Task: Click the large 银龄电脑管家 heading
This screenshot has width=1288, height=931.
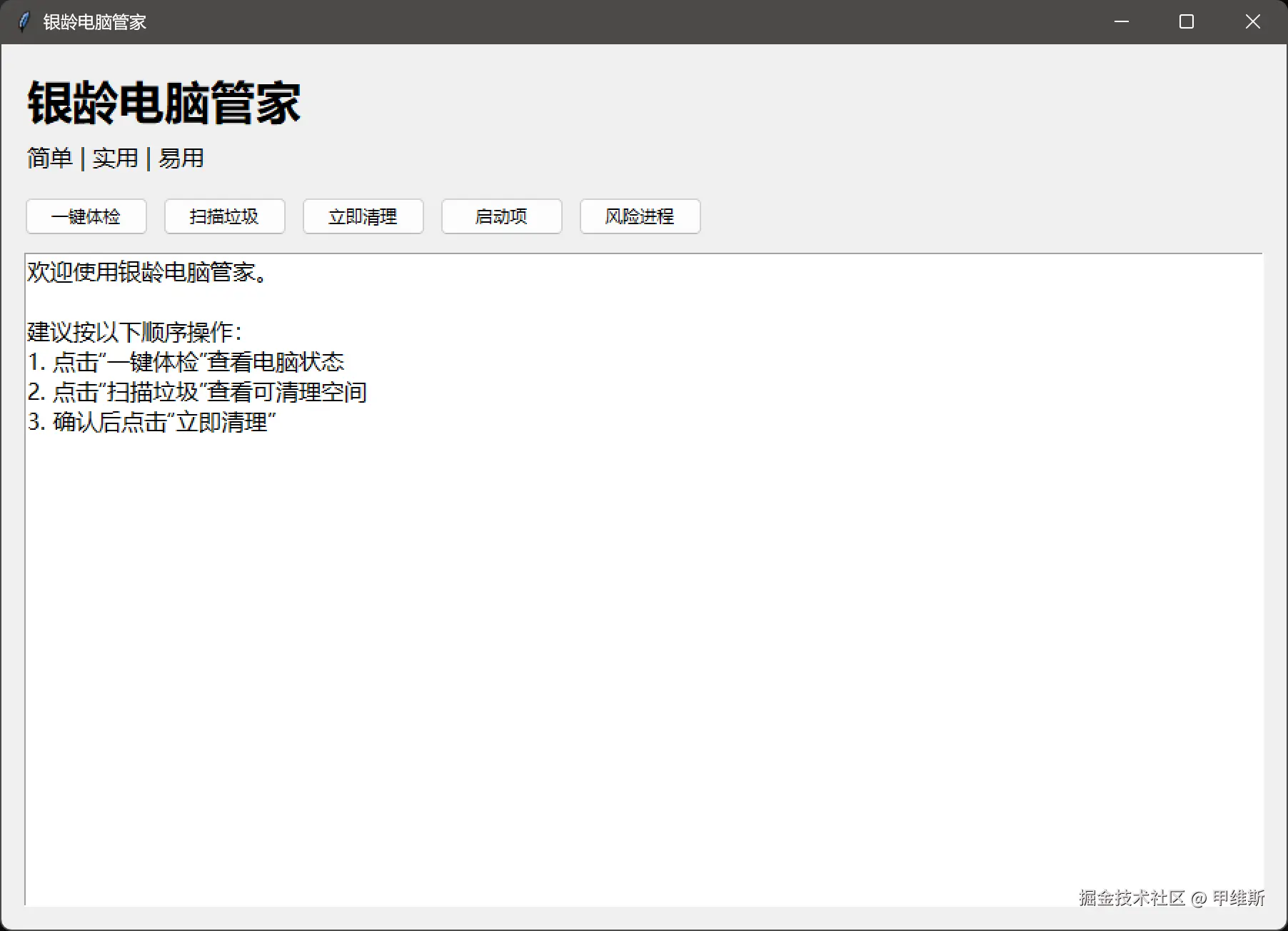Action: pos(163,103)
